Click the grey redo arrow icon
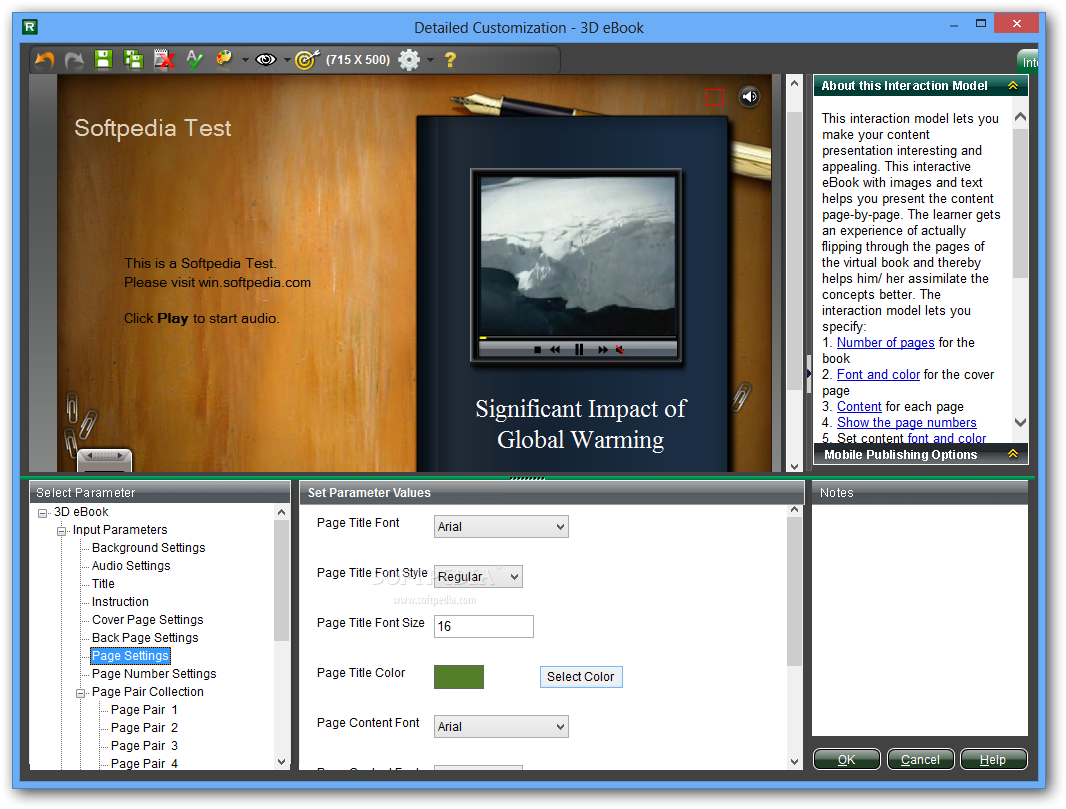This screenshot has height=809, width=1066. (73, 60)
